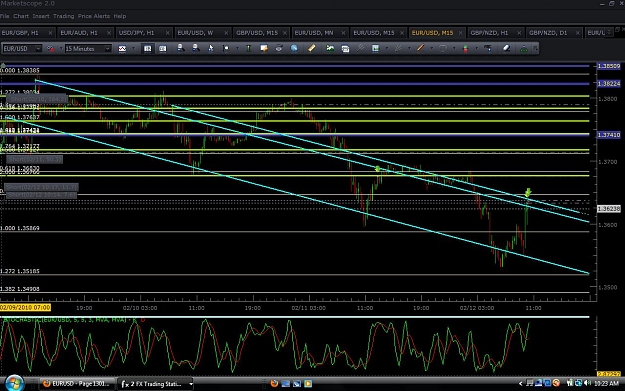Screen dimensions: 625x391
Task: Open the EUR/USD symbol dropdown
Action: [x=38, y=49]
